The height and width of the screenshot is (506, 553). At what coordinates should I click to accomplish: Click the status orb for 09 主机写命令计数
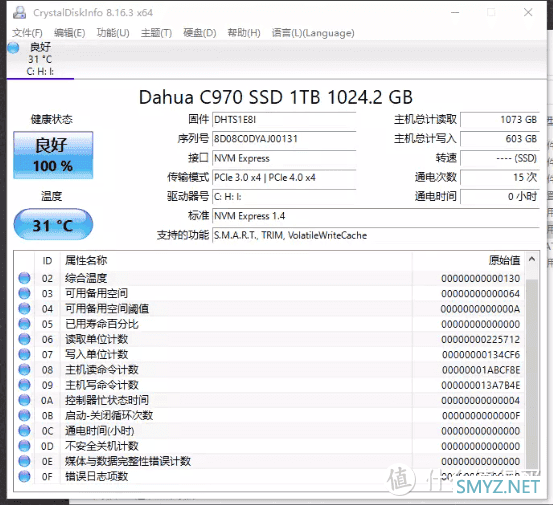[x=24, y=385]
